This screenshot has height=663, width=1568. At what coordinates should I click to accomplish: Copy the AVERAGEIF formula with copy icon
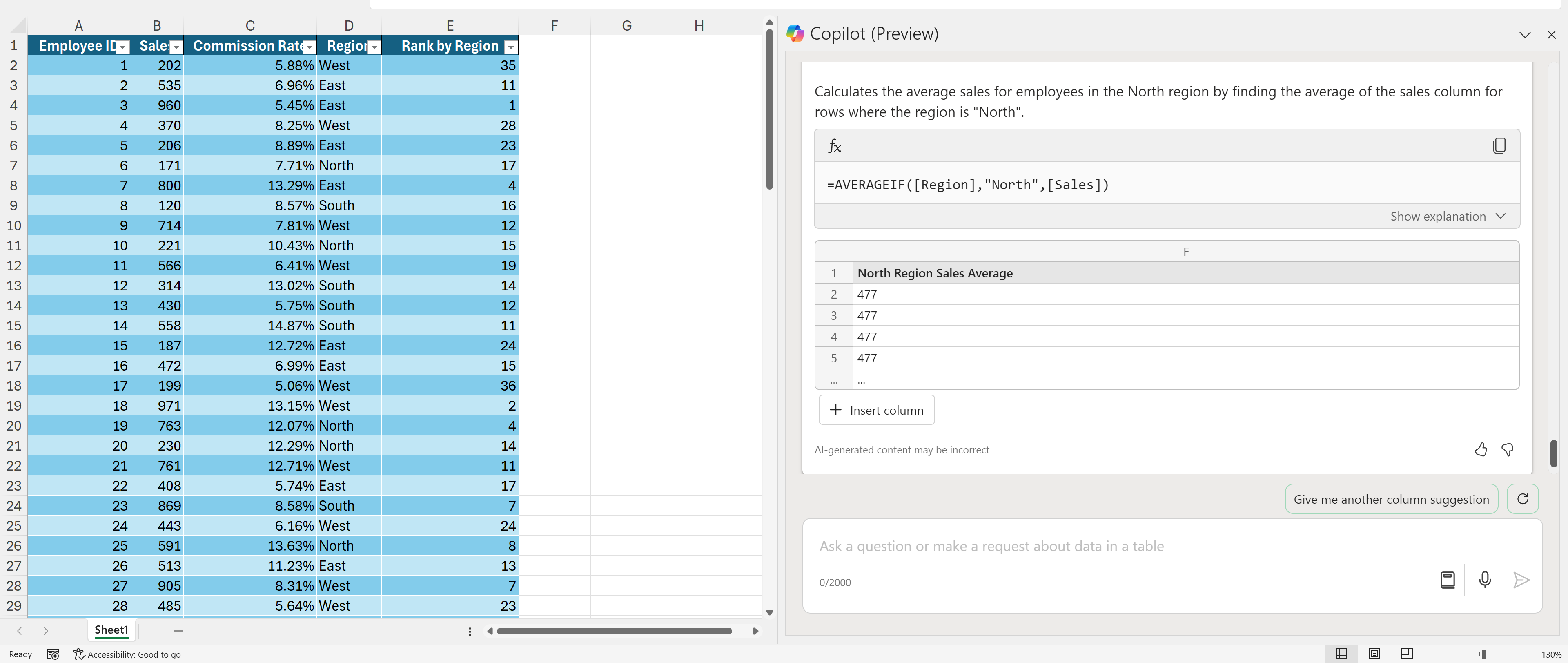[x=1499, y=145]
